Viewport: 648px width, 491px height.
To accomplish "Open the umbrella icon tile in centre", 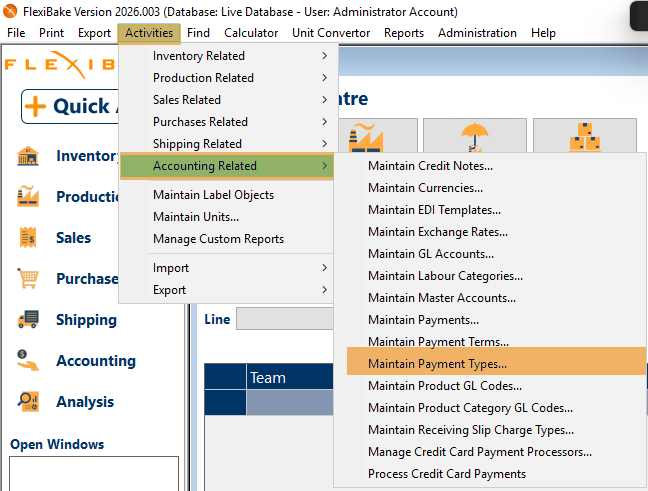I will click(475, 136).
